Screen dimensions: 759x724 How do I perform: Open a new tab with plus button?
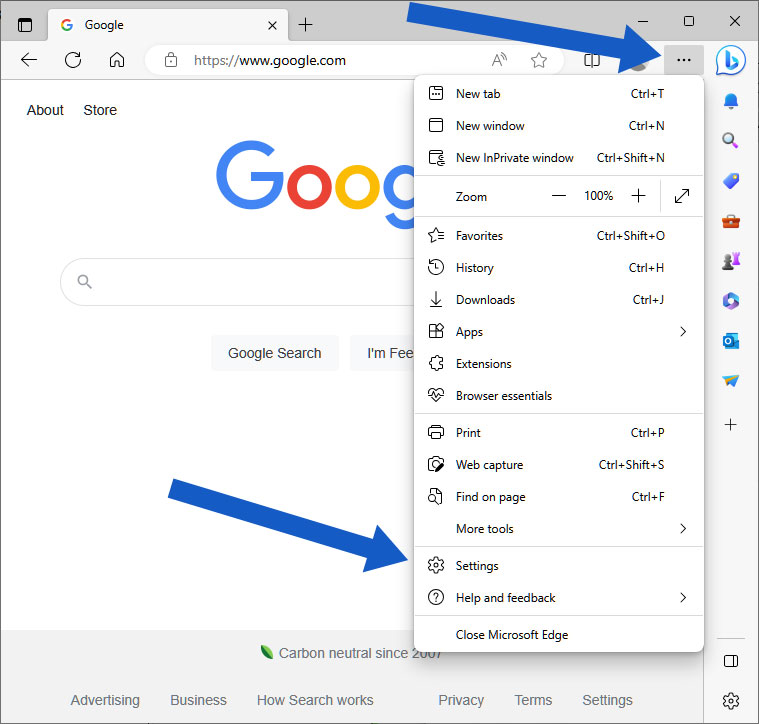pyautogui.click(x=305, y=24)
